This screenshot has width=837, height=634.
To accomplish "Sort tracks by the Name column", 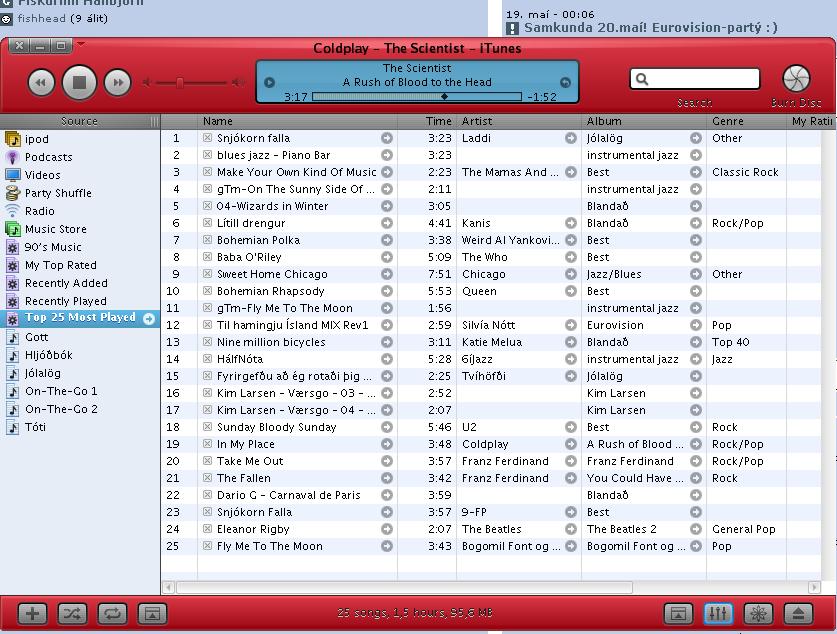I will click(x=297, y=121).
